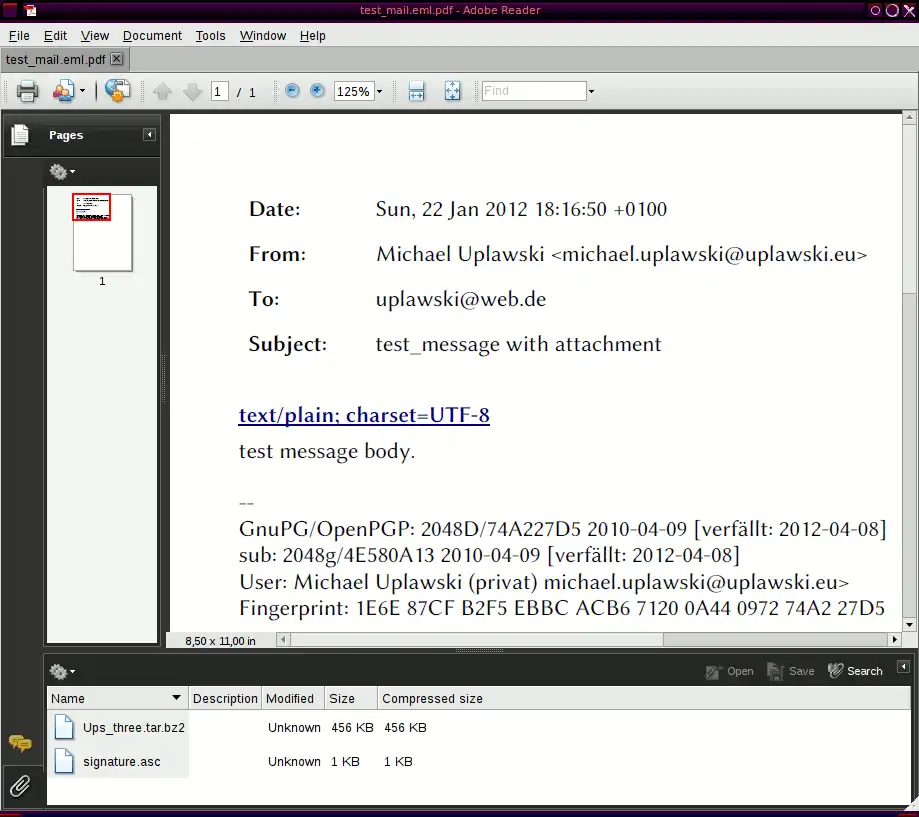Viewport: 919px width, 817px height.
Task: Click the Ups_three.tar.bz2 file icon
Action: pyautogui.click(x=64, y=727)
